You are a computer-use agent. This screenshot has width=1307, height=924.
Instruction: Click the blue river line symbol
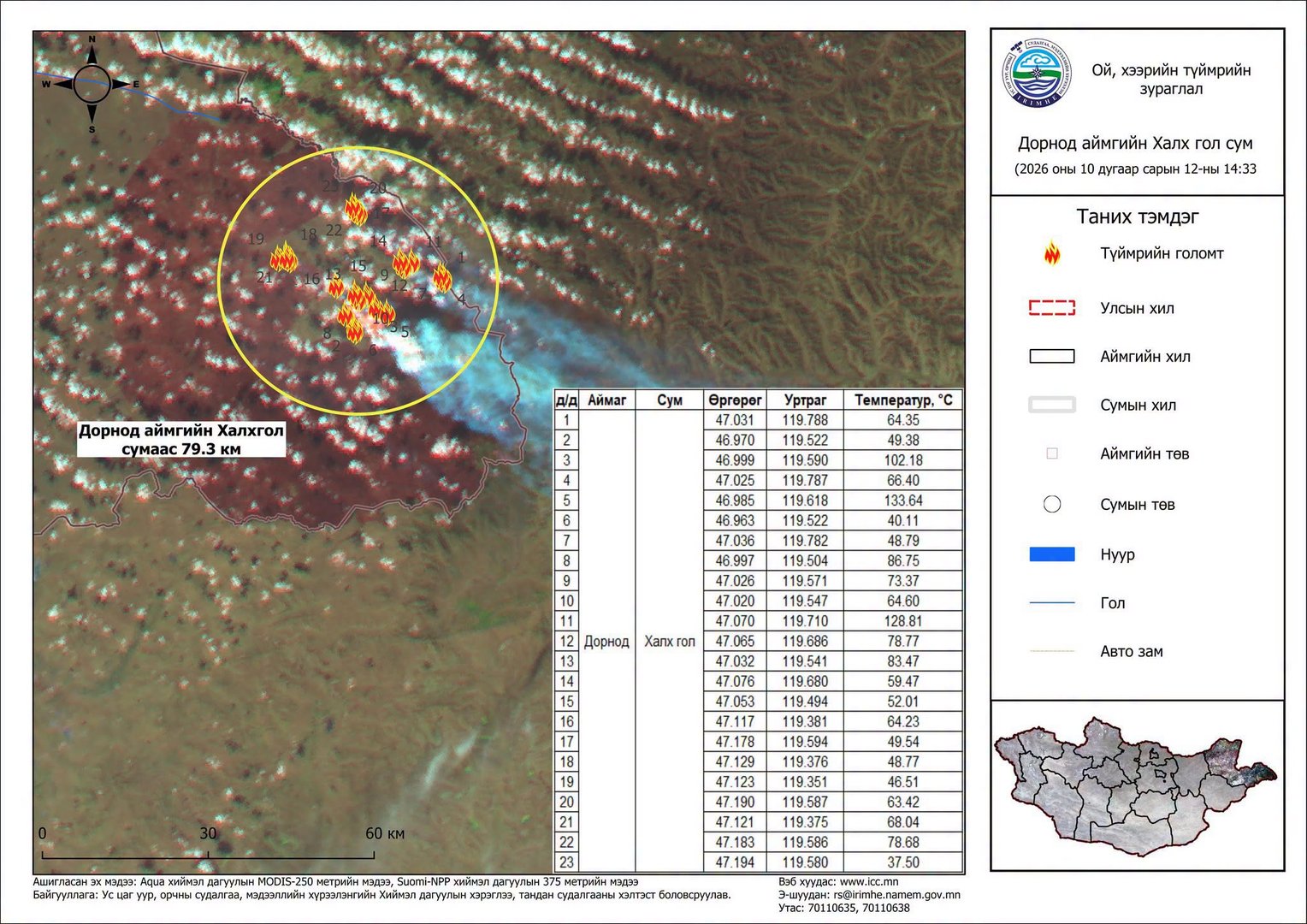click(x=1052, y=603)
